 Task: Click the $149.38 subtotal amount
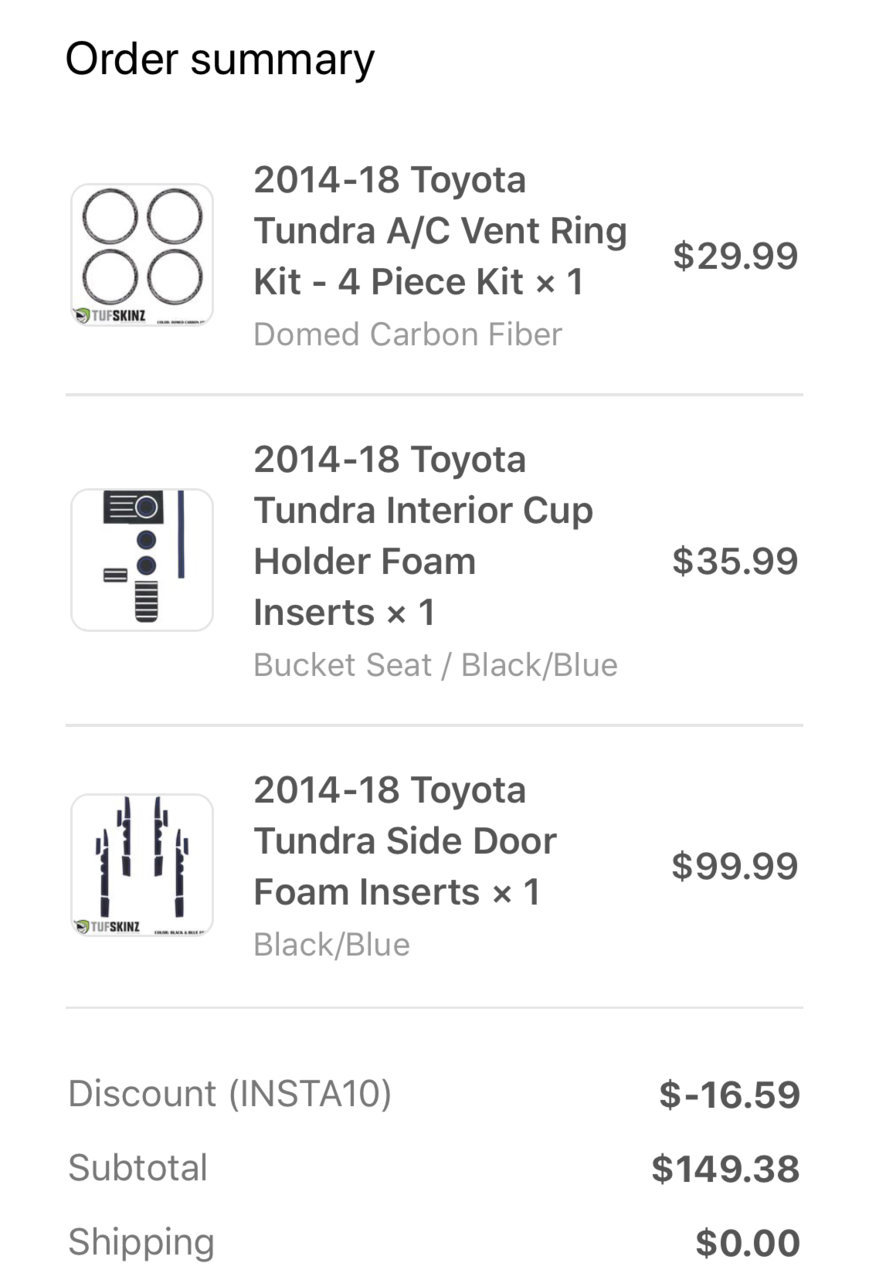pyautogui.click(x=726, y=1169)
